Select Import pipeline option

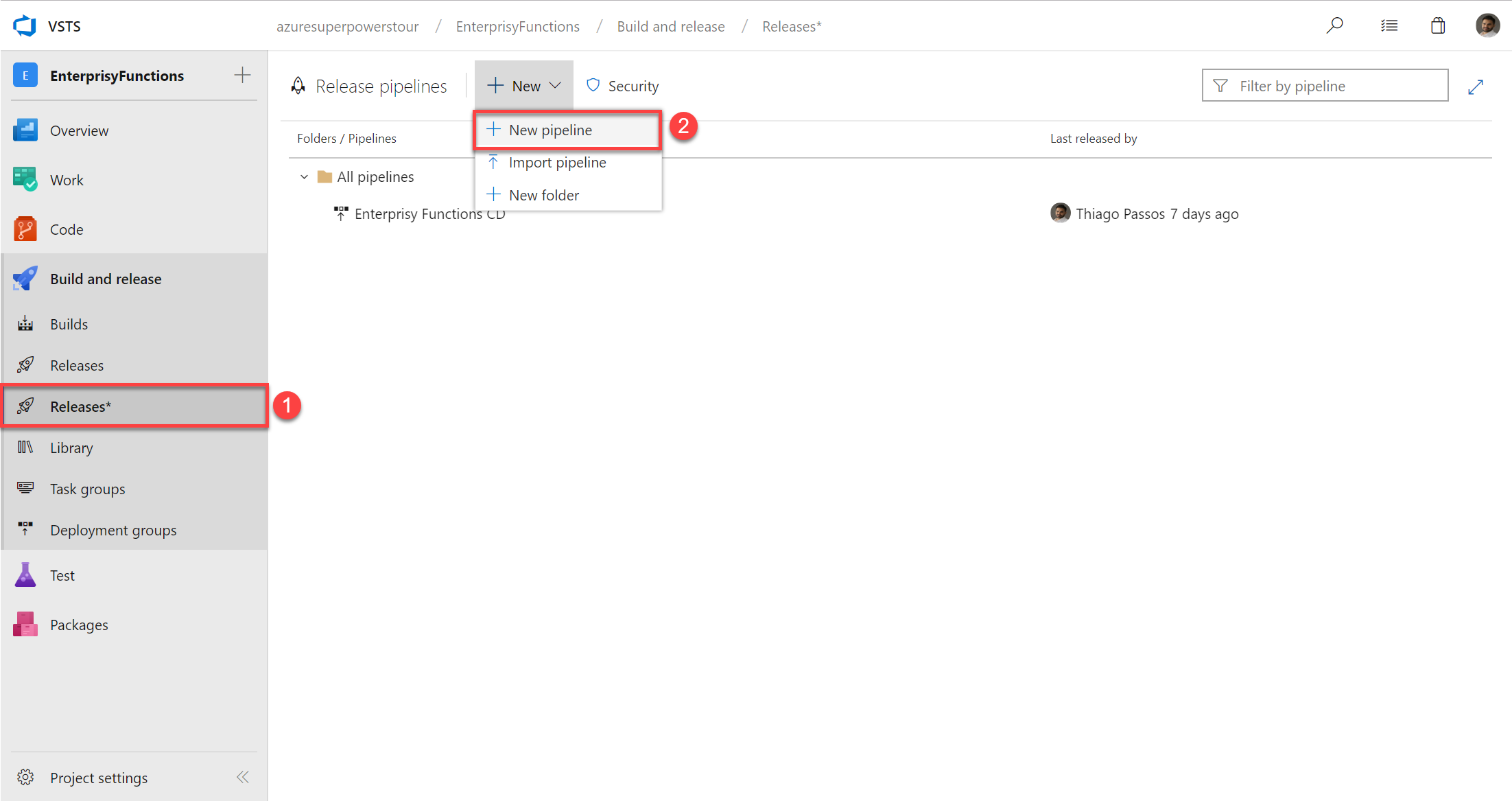[558, 162]
